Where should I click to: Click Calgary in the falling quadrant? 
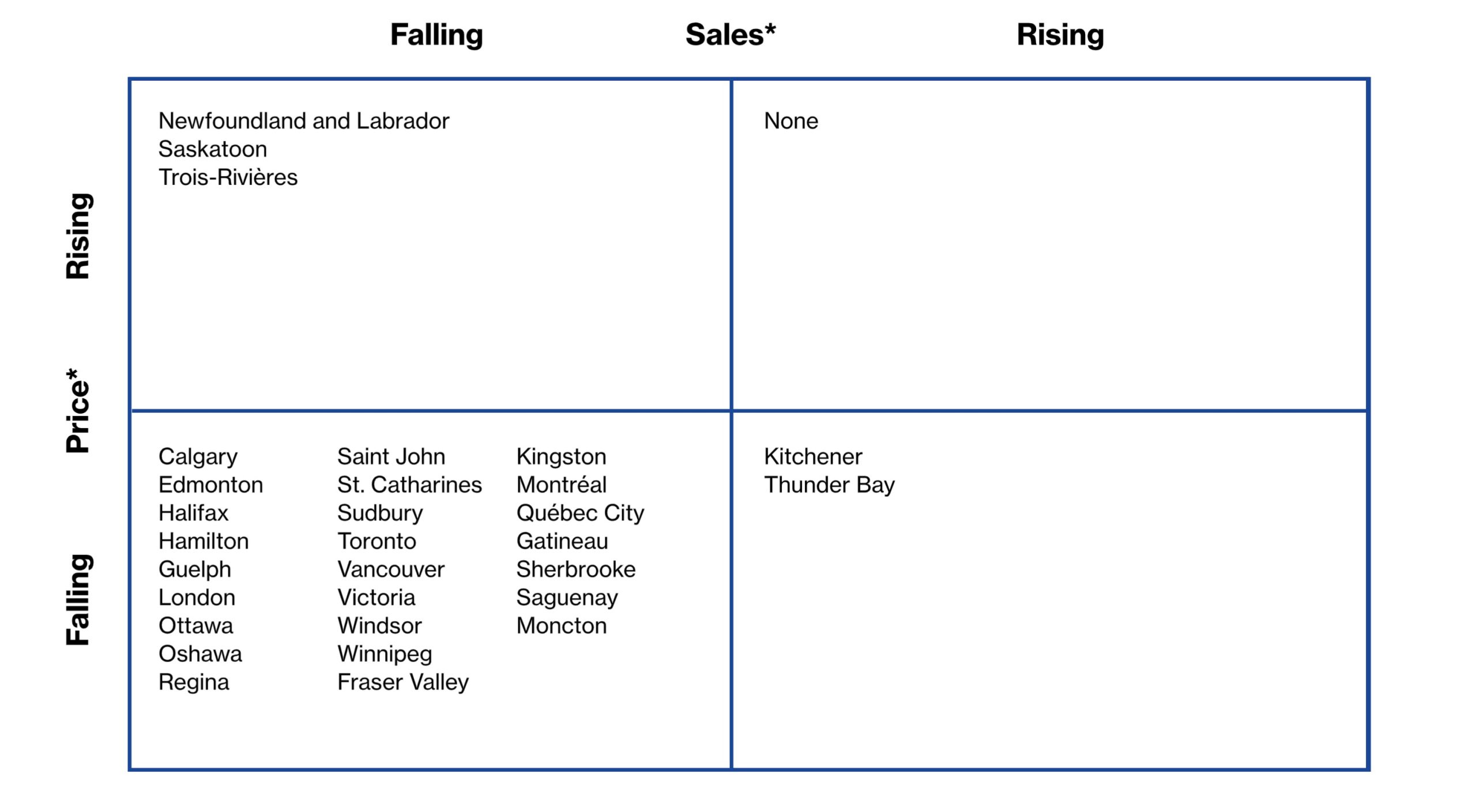click(x=198, y=456)
